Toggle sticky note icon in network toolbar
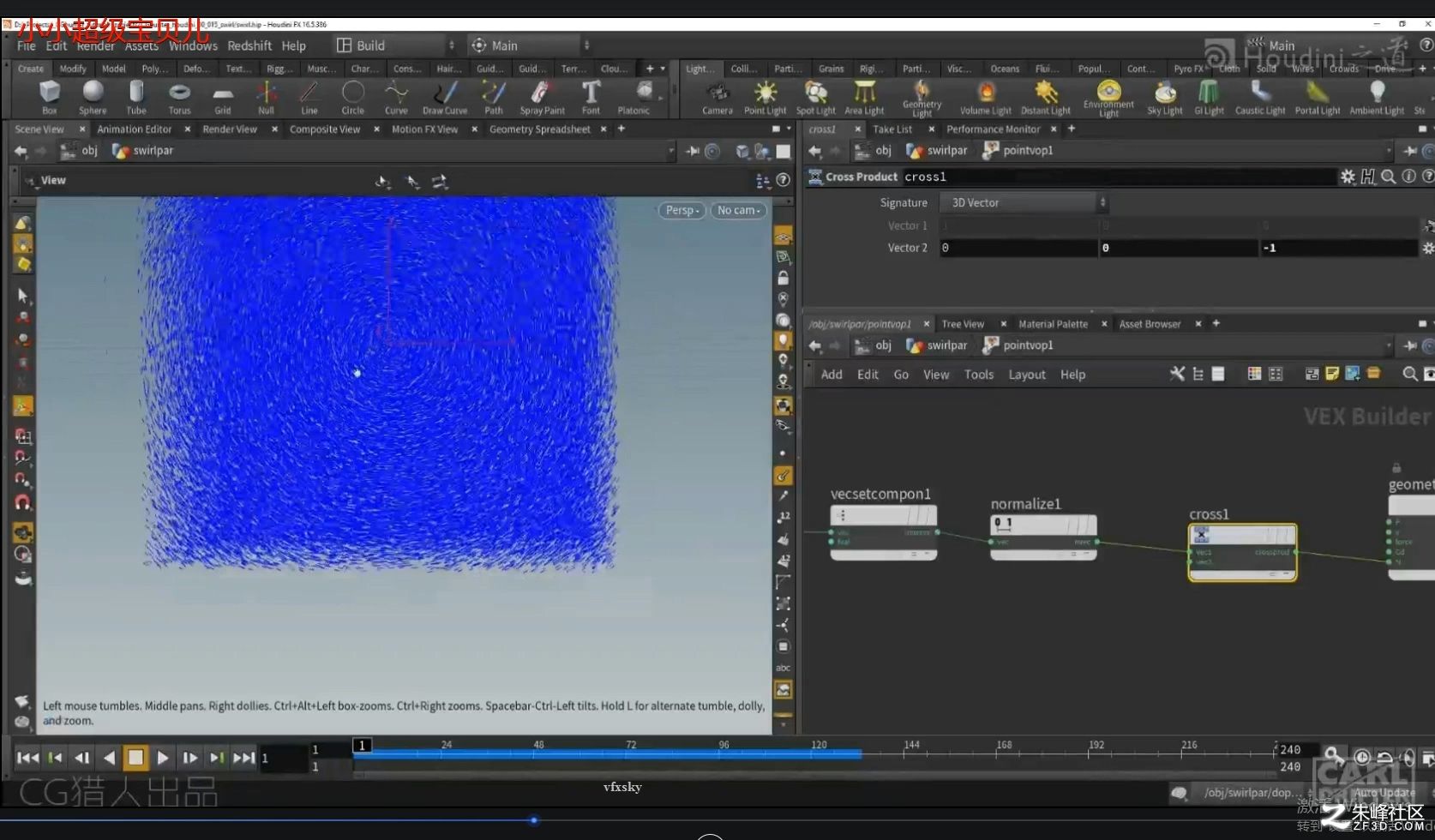This screenshot has width=1435, height=840. pyautogui.click(x=1332, y=374)
